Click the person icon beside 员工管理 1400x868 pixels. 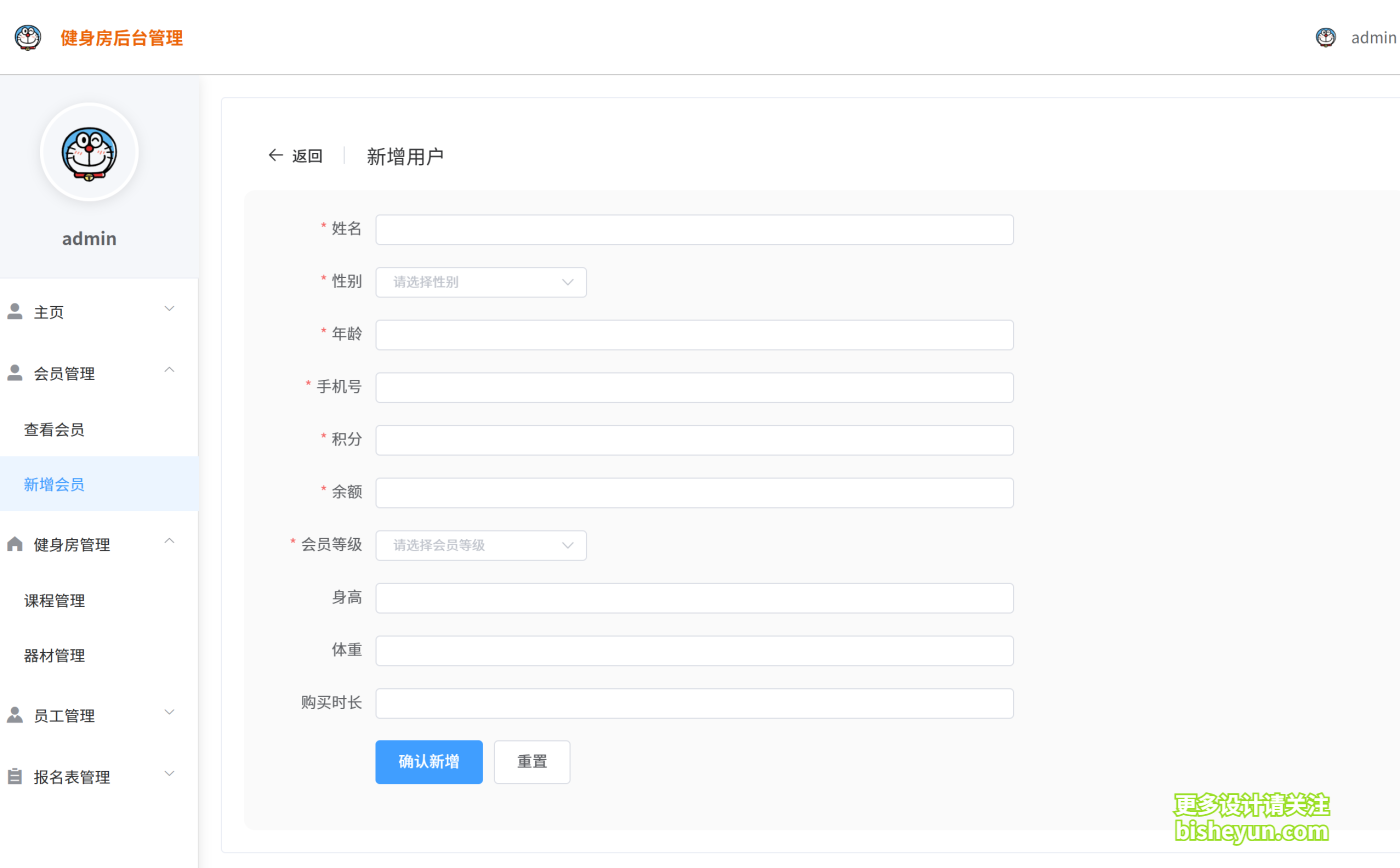coord(15,715)
